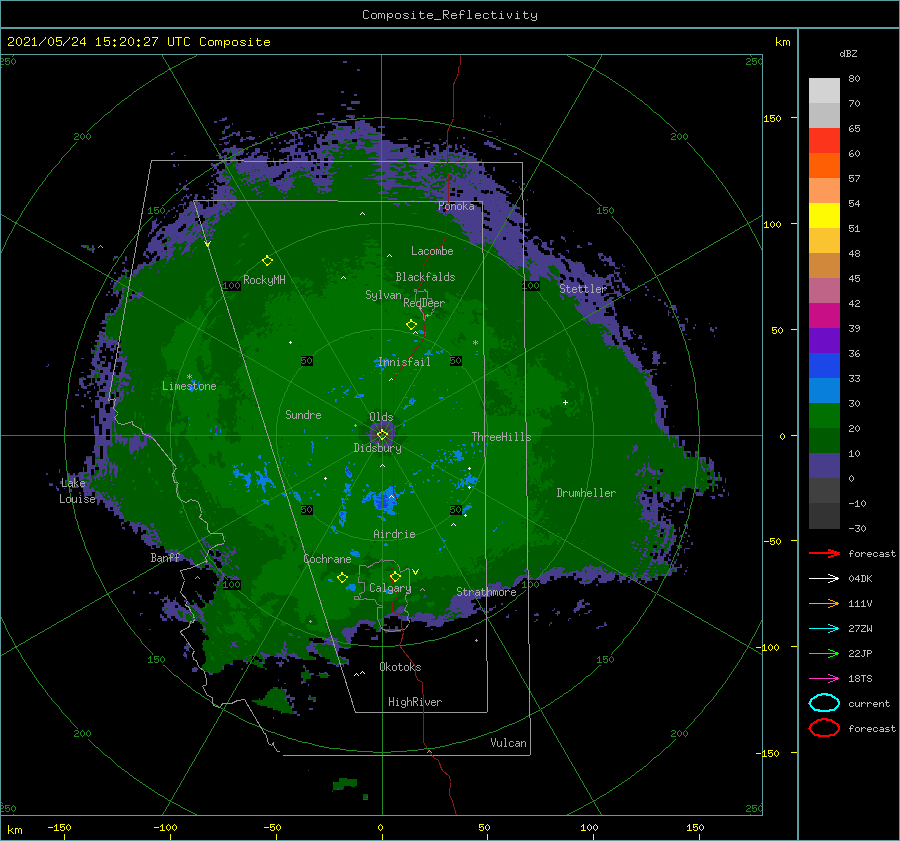Viewport: 900px width, 841px height.
Task: Click the Stettler label
Action: (x=583, y=289)
